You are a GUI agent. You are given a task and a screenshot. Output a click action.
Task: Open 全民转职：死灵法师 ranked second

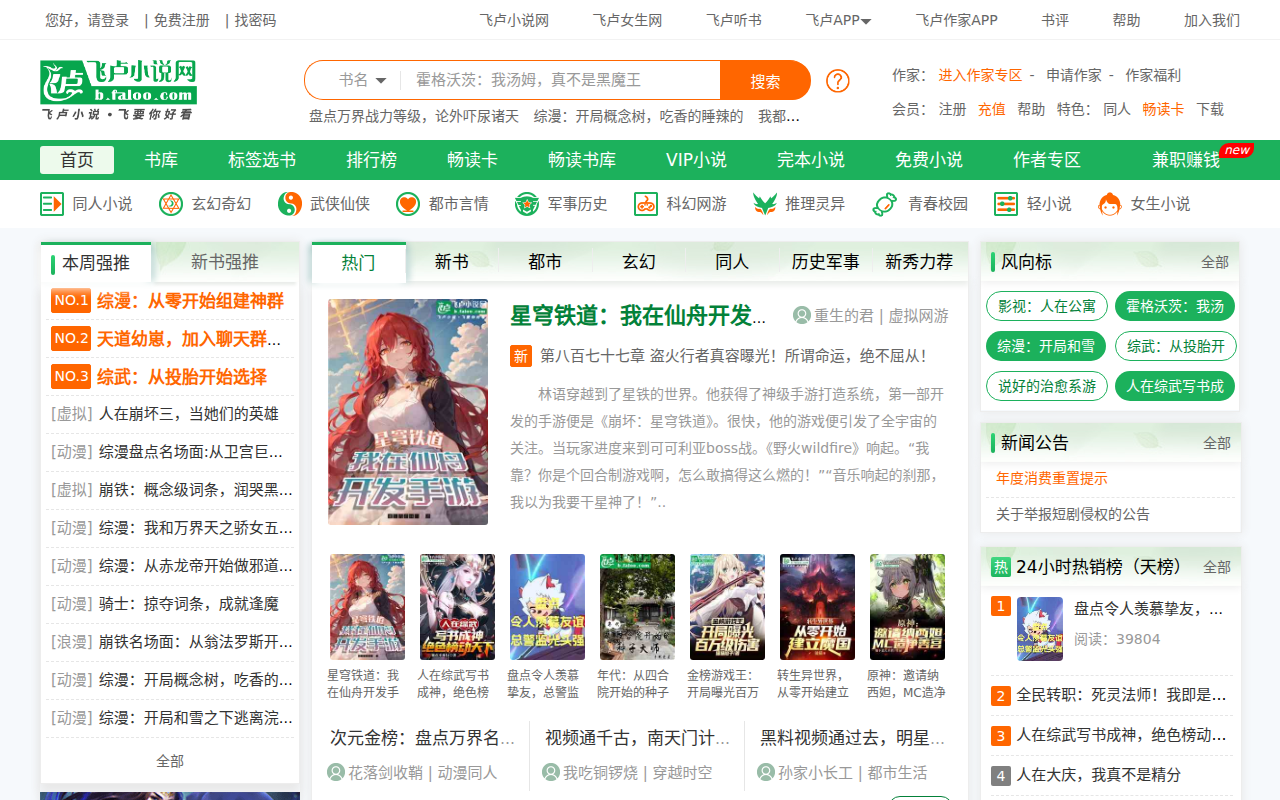click(1122, 695)
